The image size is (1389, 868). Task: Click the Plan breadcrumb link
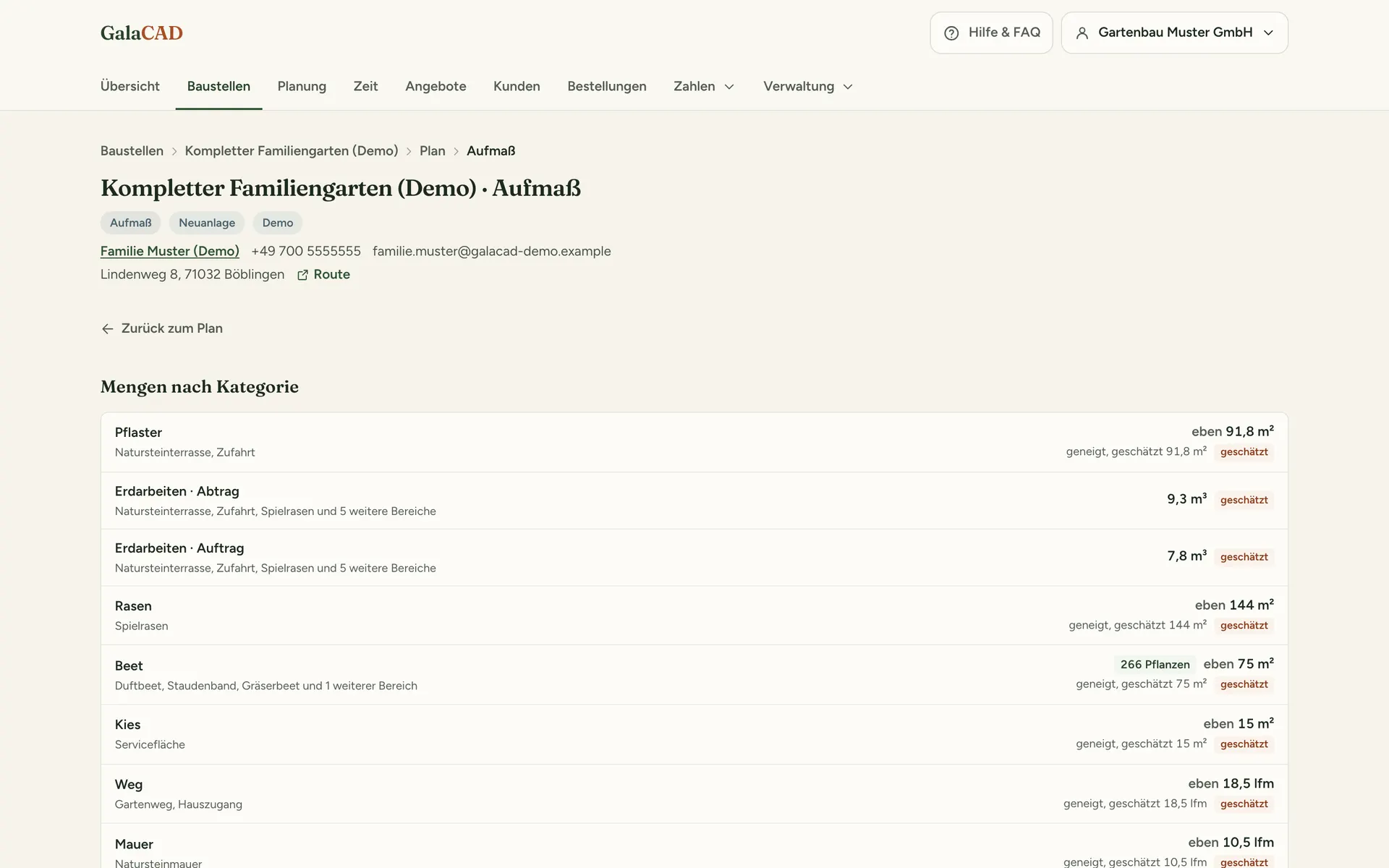(x=432, y=150)
